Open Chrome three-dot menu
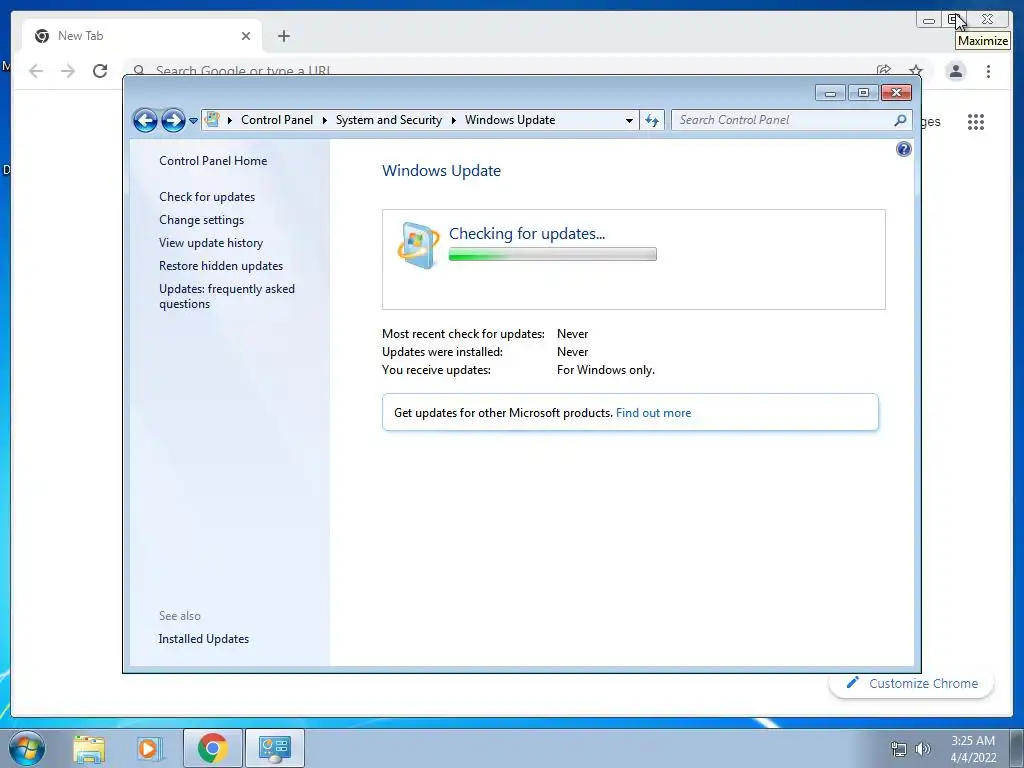1024x768 pixels. pos(988,71)
